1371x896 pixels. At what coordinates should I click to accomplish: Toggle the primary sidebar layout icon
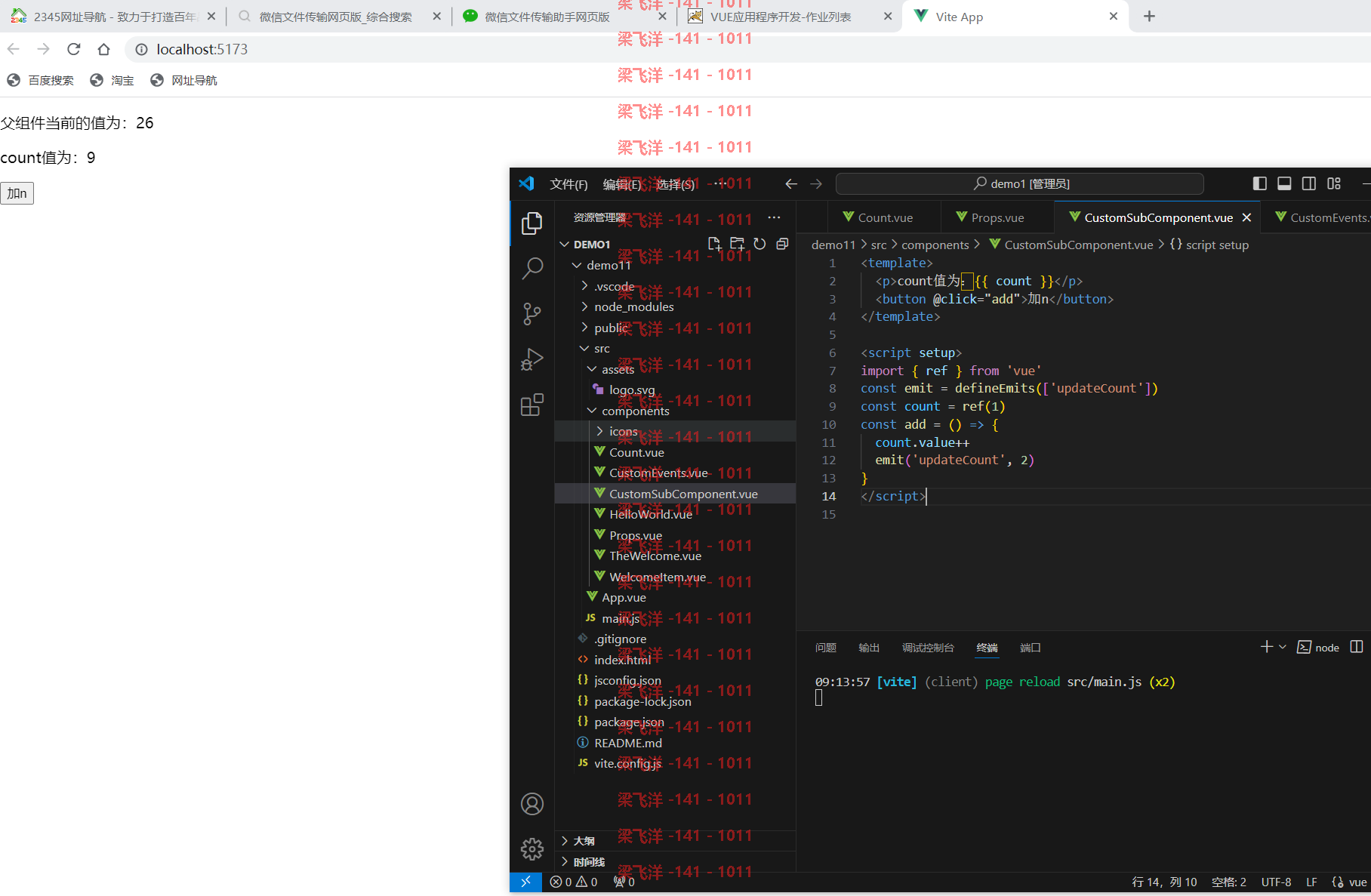(1259, 183)
